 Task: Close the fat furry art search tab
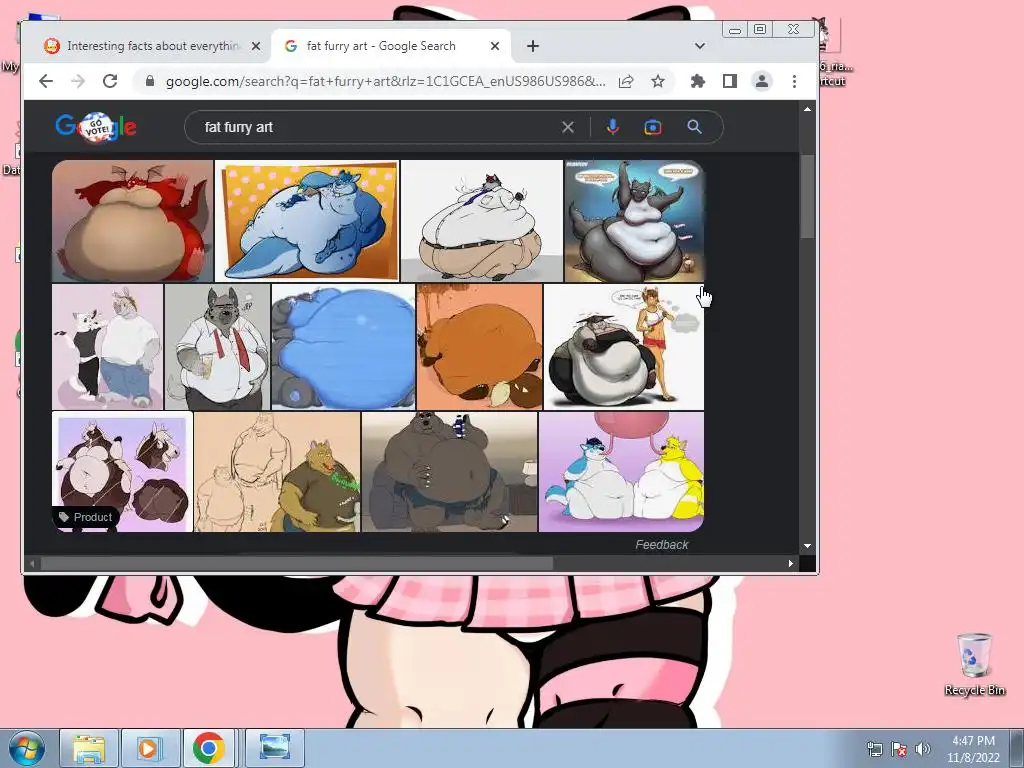point(494,46)
